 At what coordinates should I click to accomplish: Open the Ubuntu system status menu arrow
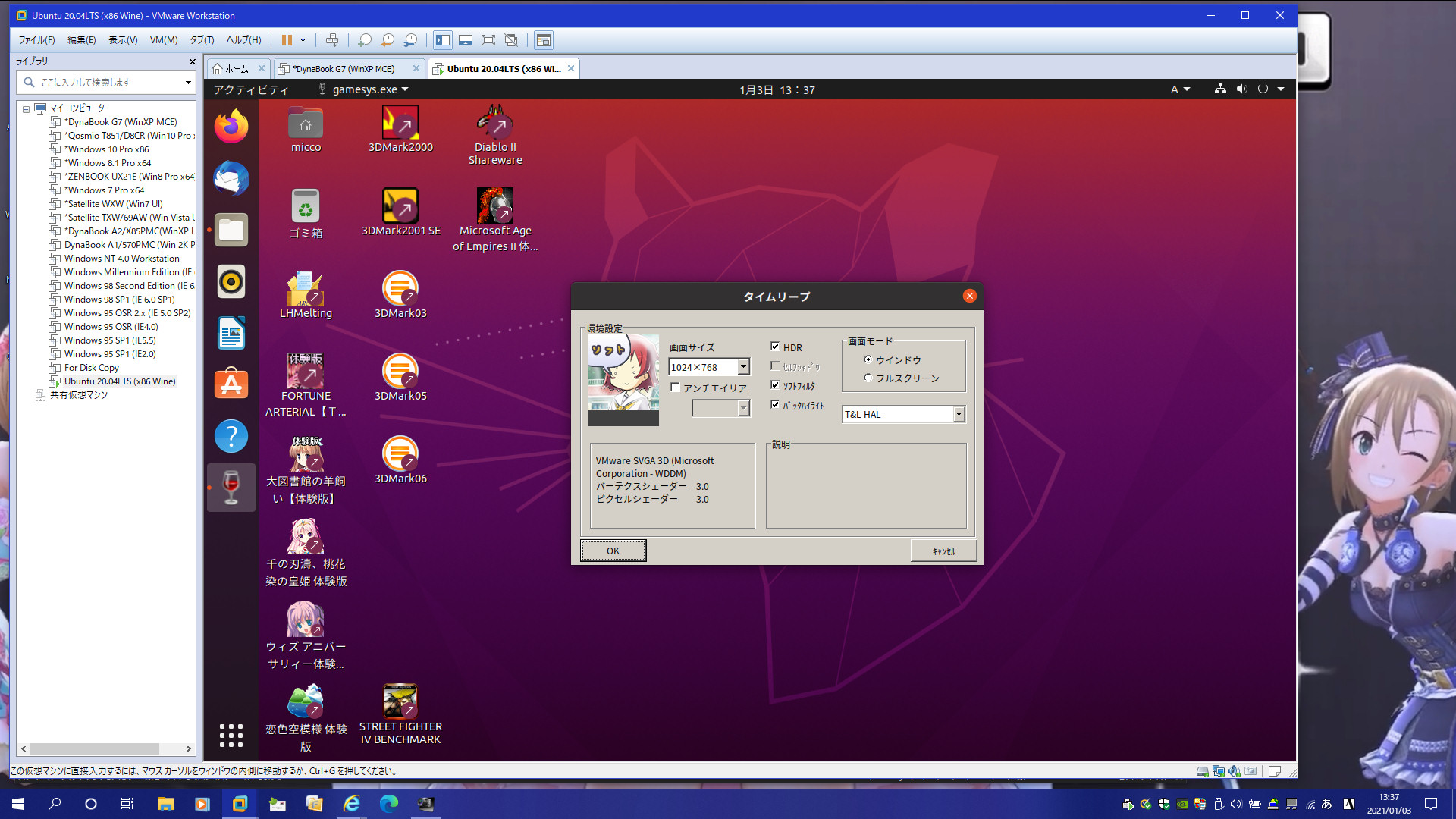(x=1281, y=89)
